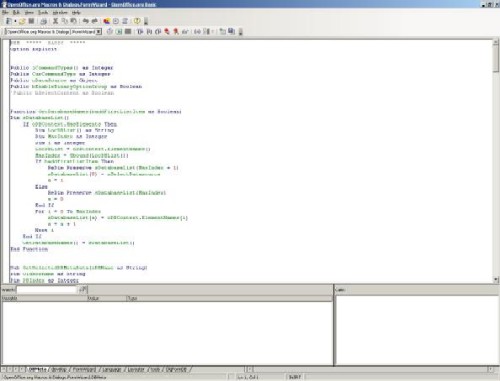Switch to the tools module tab
This screenshot has width=500, height=381.
pos(155,369)
